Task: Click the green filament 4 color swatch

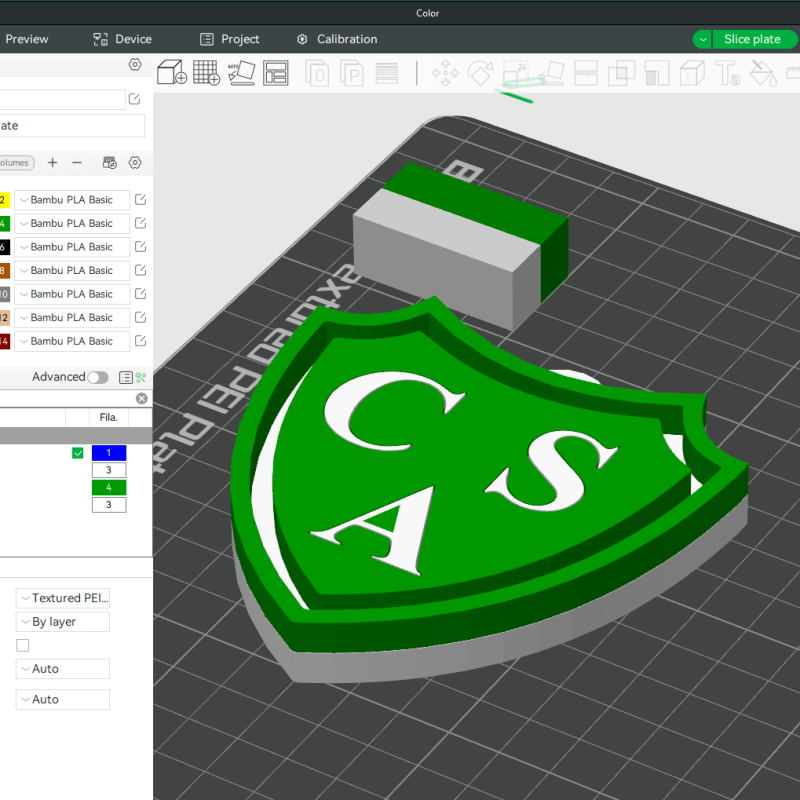Action: click(4, 224)
